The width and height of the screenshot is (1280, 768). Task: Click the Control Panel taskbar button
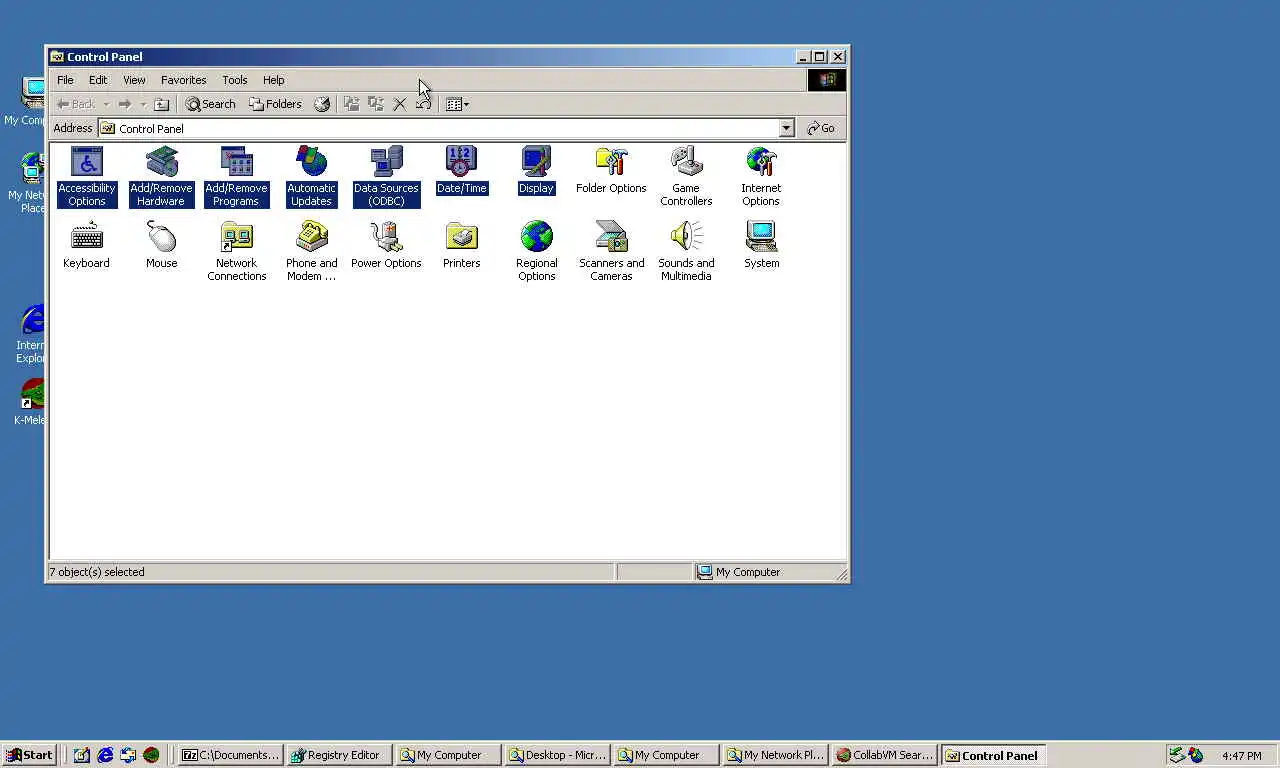pos(994,755)
